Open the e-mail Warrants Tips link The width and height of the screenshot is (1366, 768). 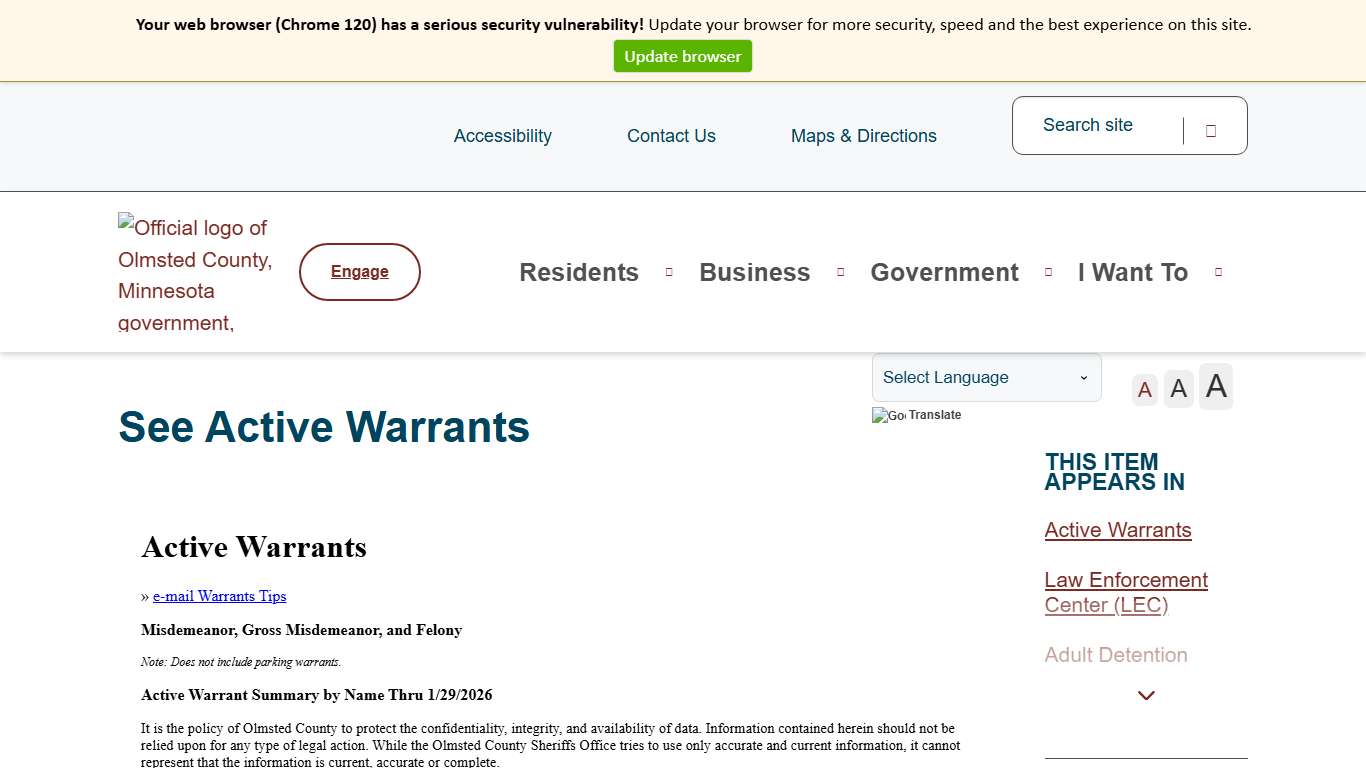218,596
